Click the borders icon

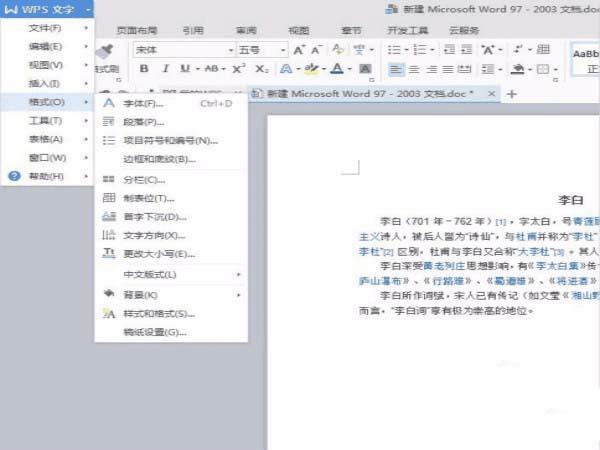point(543,69)
